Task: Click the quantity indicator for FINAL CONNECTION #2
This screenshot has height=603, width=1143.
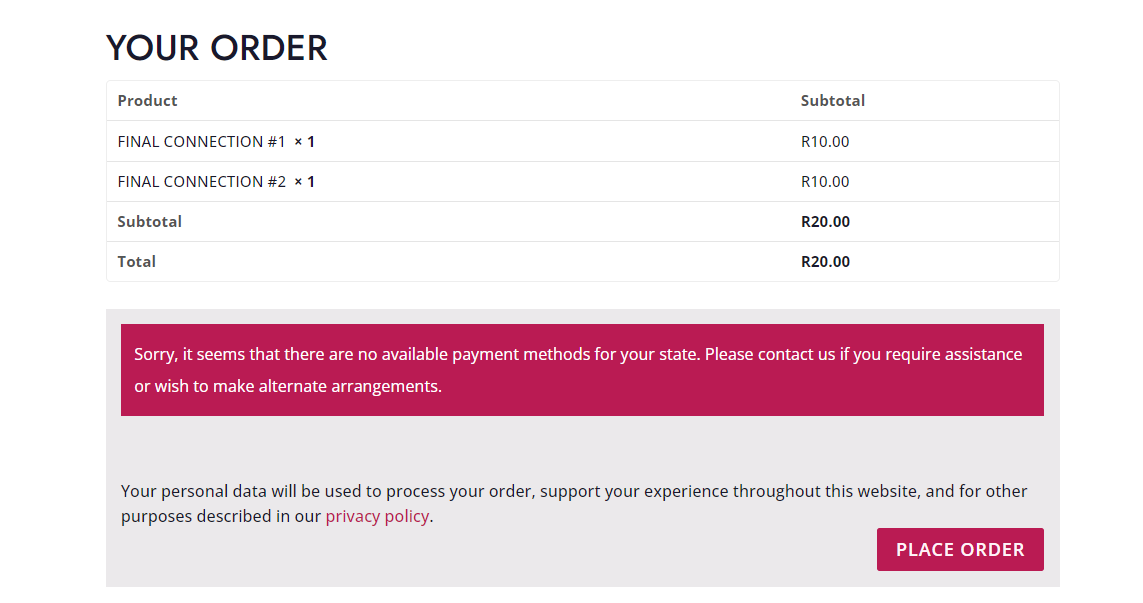Action: click(x=308, y=181)
